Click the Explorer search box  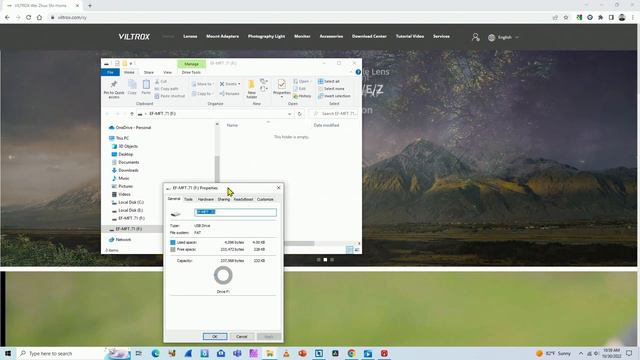point(334,113)
